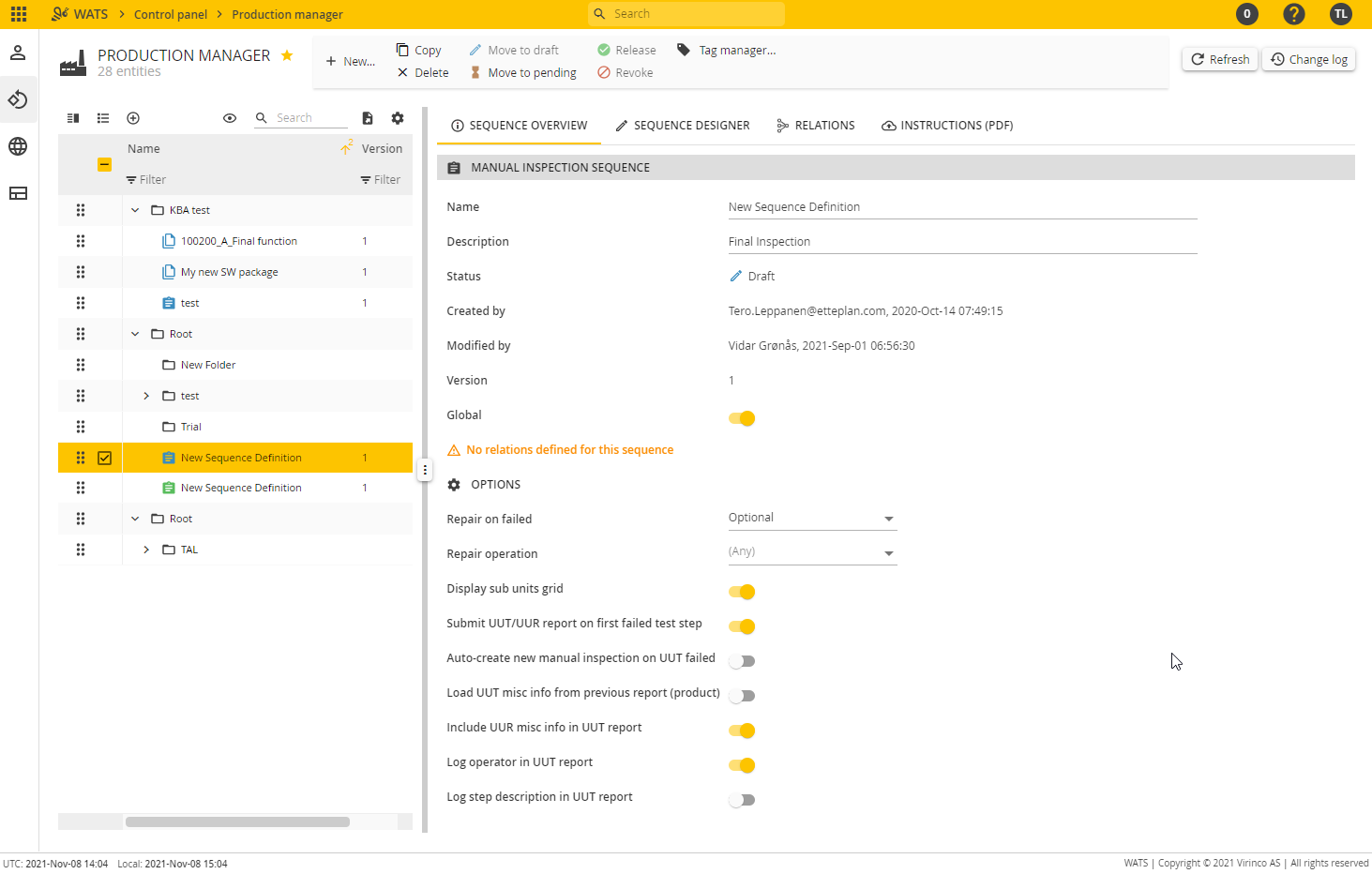
Task: Expand the test folder under Root
Action: [146, 396]
